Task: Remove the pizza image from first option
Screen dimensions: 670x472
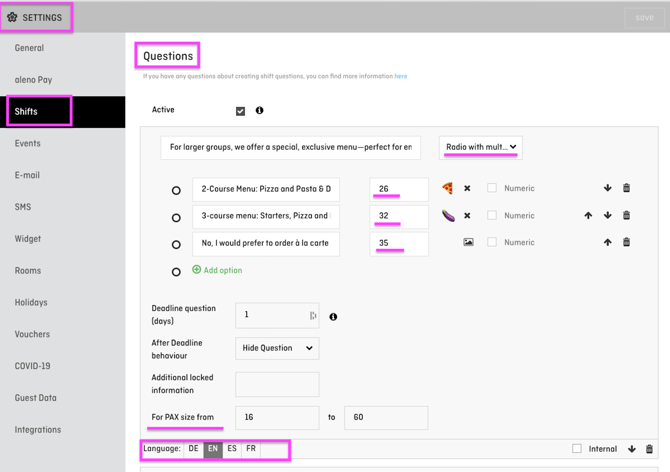Action: [467, 188]
